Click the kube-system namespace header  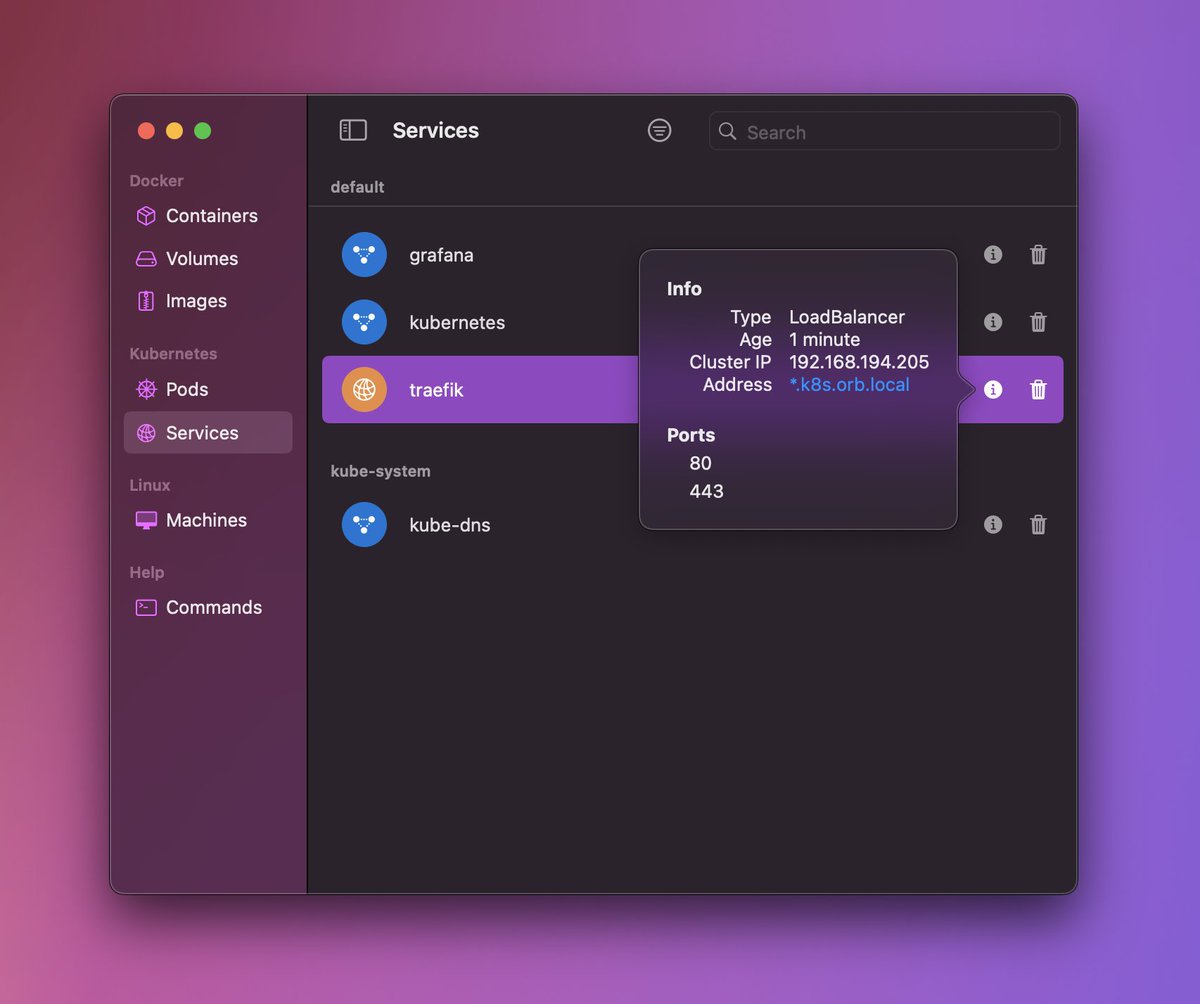[381, 471]
